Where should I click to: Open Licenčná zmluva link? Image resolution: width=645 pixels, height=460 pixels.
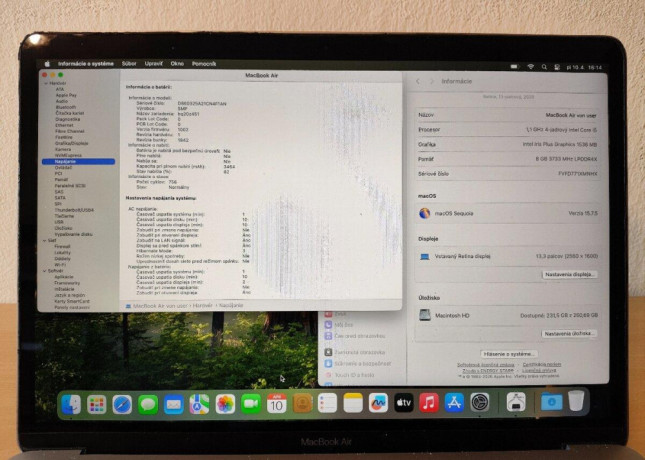click(x=539, y=370)
